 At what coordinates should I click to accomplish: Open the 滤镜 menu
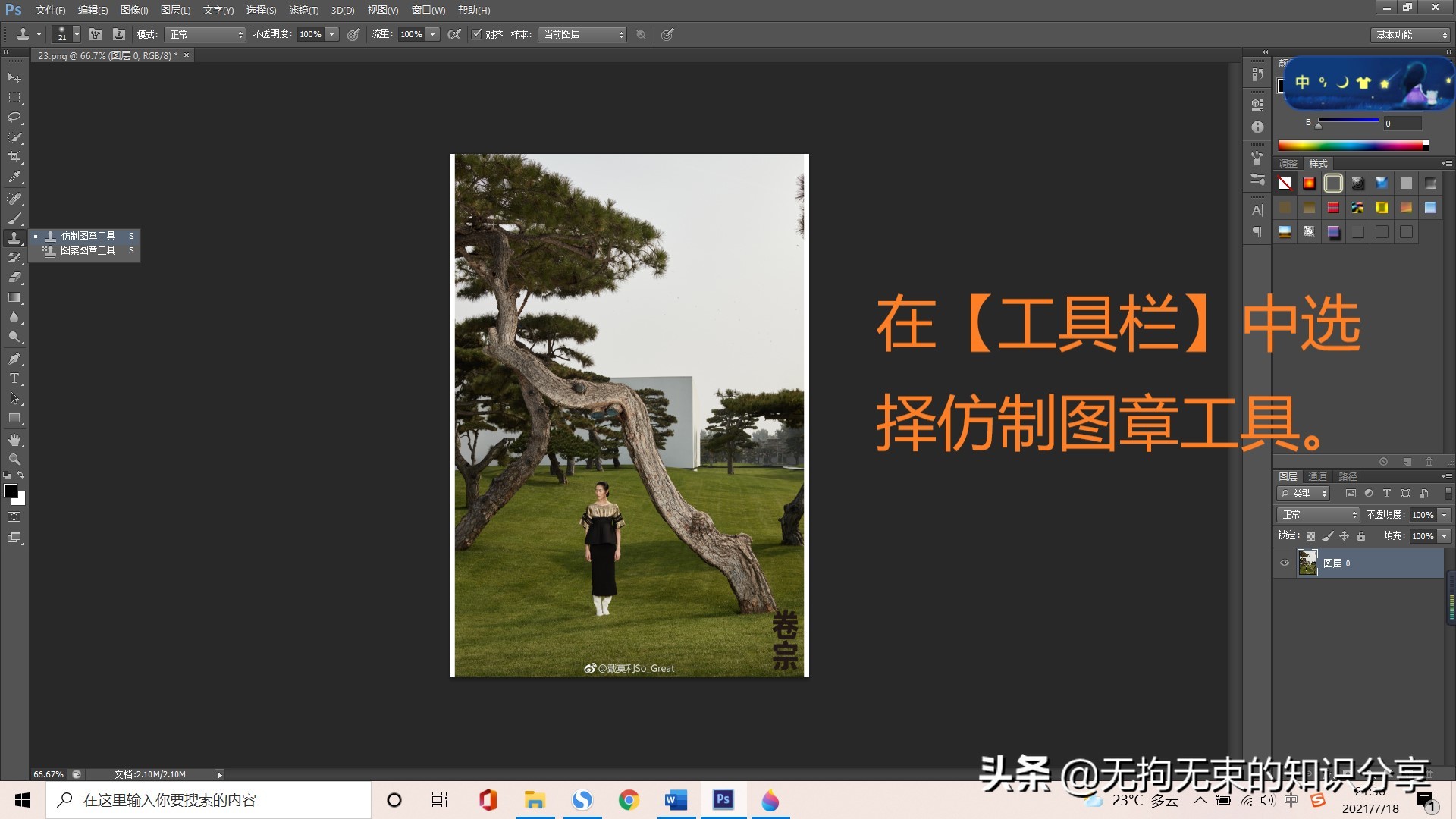click(302, 10)
